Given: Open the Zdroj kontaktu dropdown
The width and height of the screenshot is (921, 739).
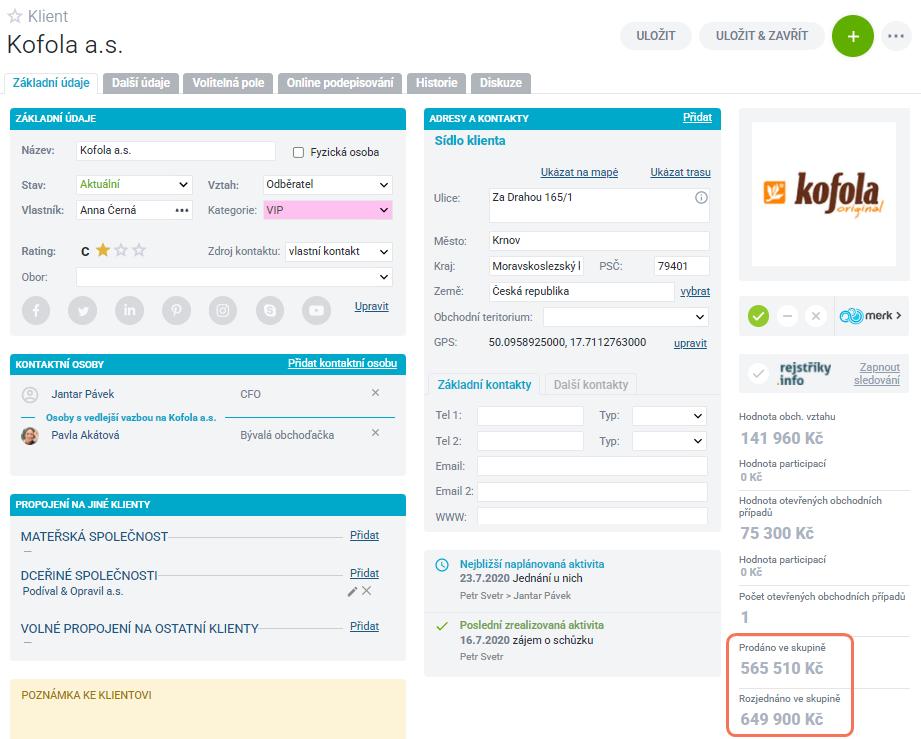Looking at the screenshot, I should click(339, 251).
